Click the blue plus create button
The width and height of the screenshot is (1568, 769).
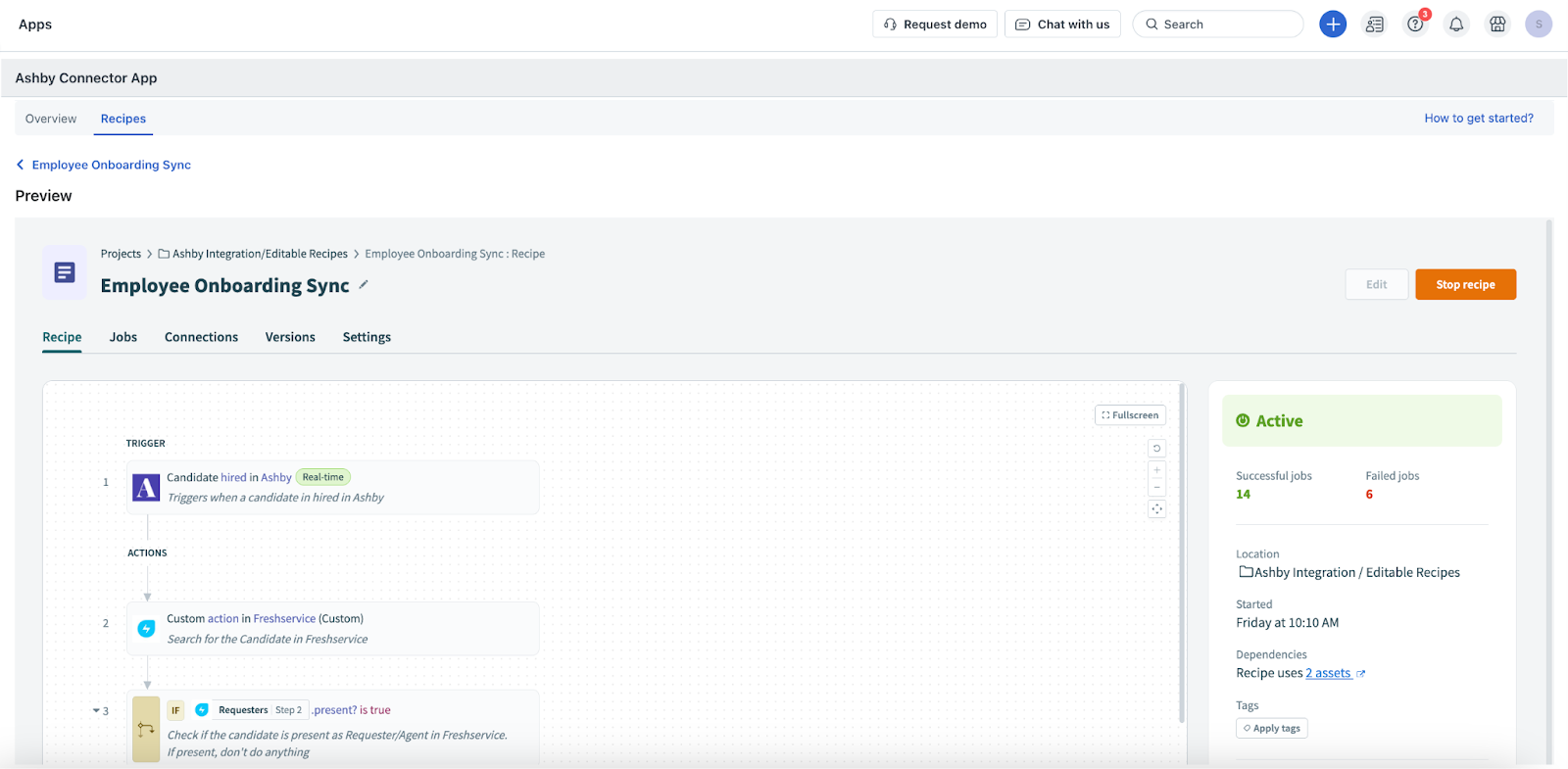[1333, 24]
